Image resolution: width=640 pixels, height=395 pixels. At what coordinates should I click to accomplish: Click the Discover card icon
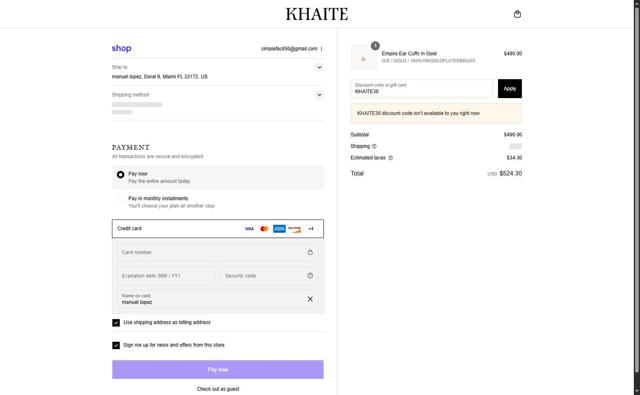[294, 229]
